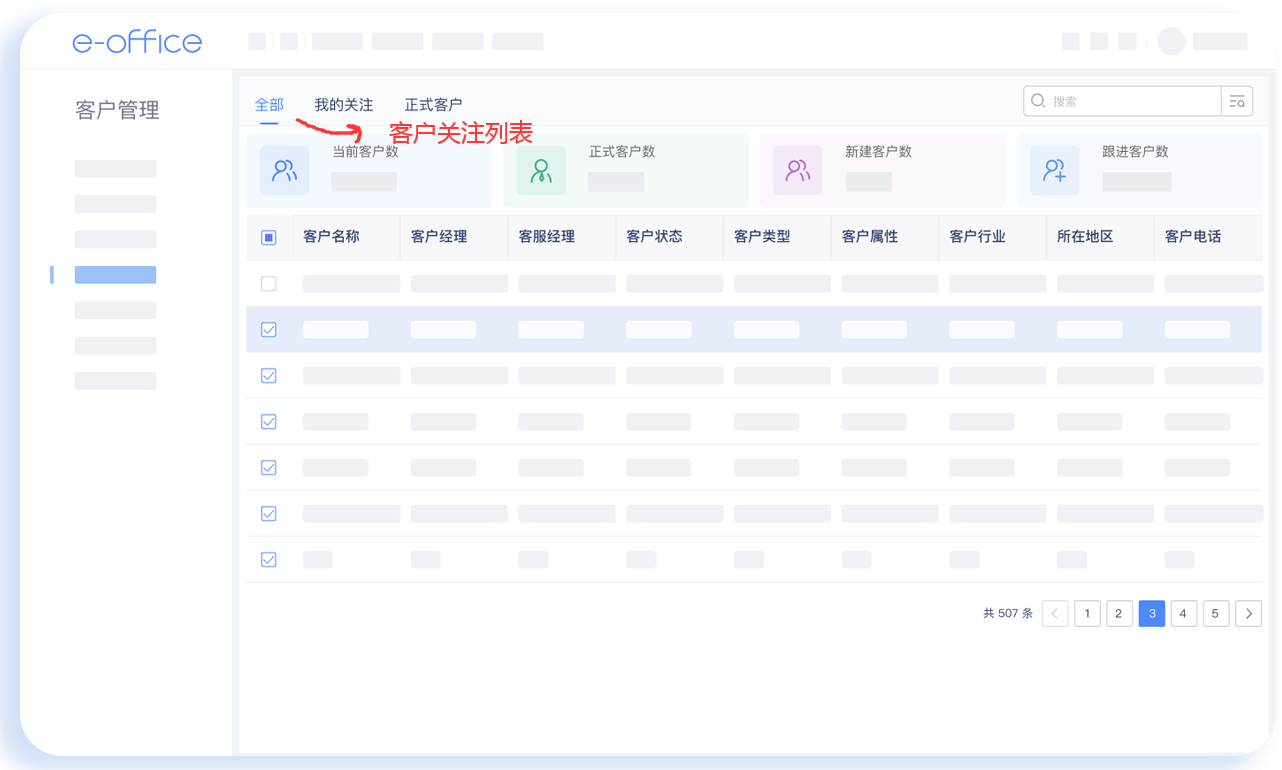Uncheck the last table row's checkbox
This screenshot has width=1282, height=770.
click(x=268, y=560)
